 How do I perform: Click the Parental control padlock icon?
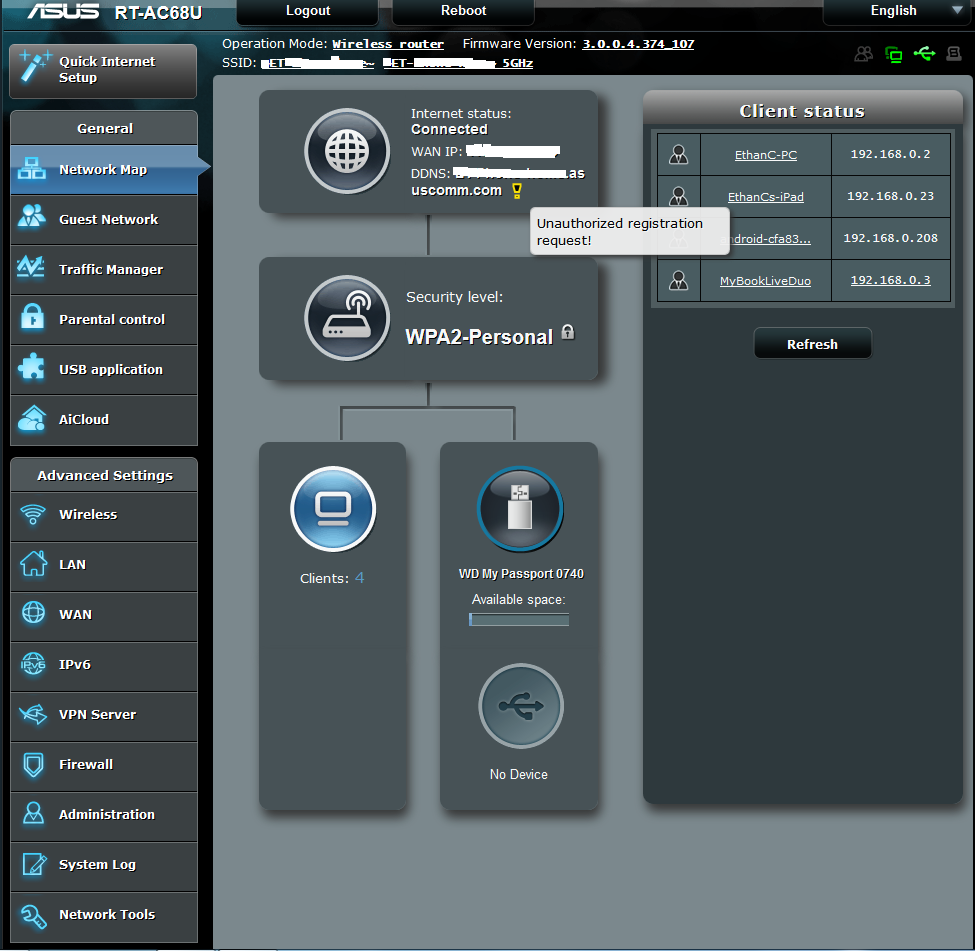click(32, 317)
